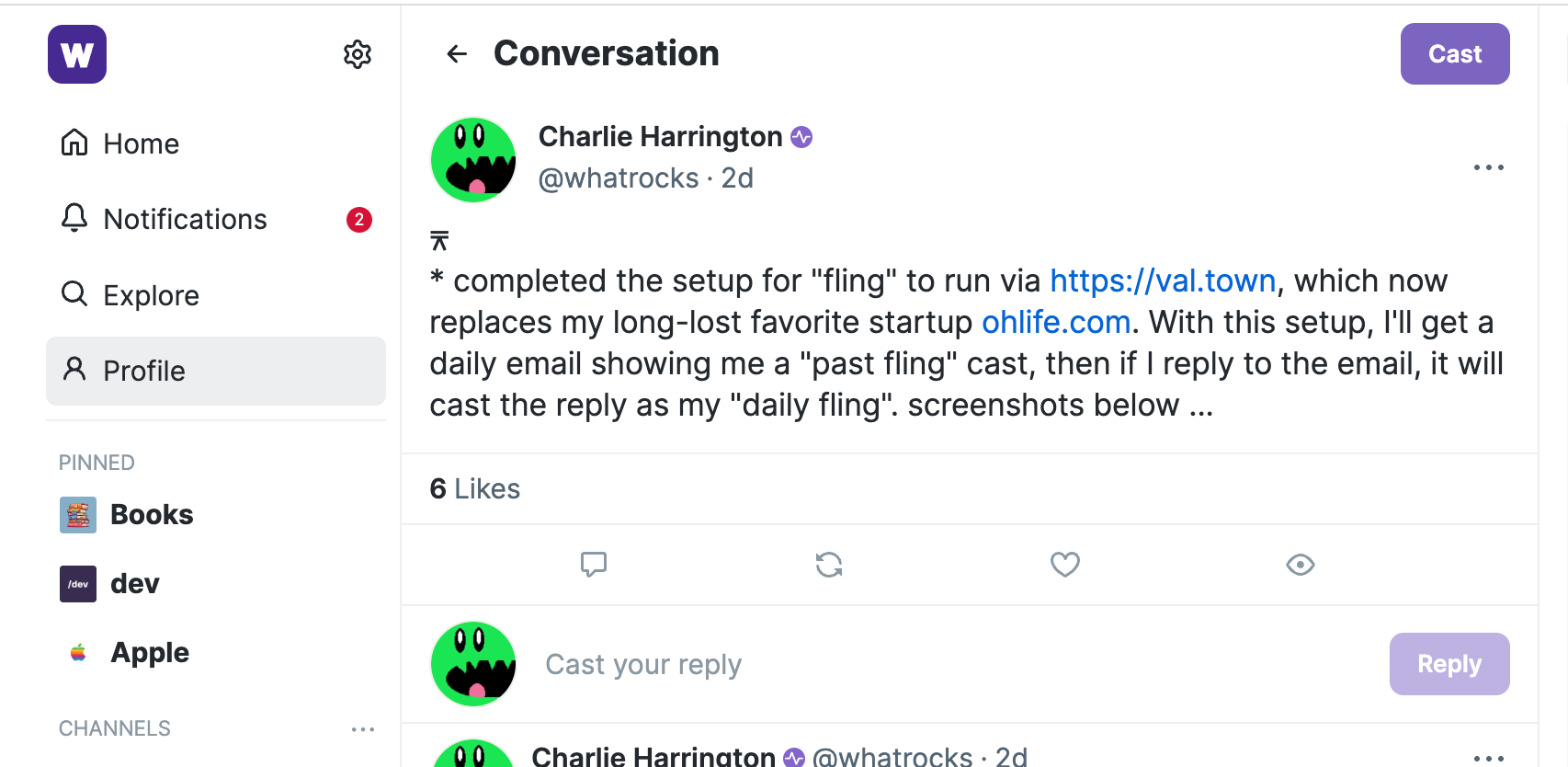Click the Warpcast logo
1568x767 pixels.
[x=77, y=54]
